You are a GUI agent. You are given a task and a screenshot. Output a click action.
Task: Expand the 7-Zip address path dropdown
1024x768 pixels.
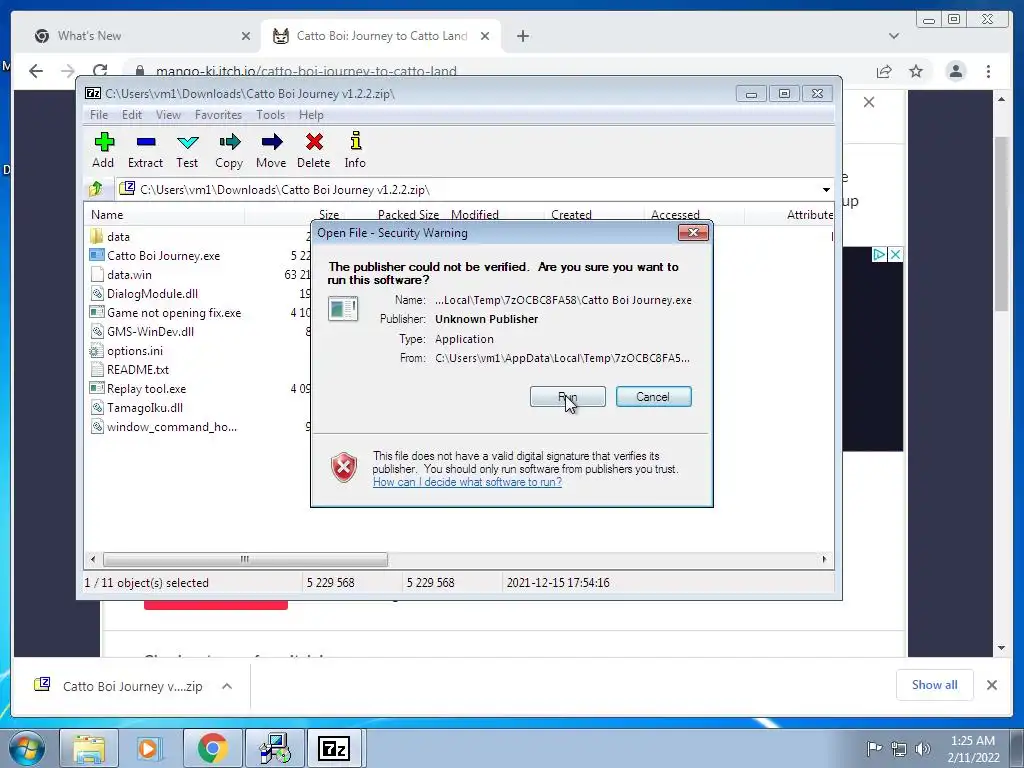pyautogui.click(x=826, y=190)
